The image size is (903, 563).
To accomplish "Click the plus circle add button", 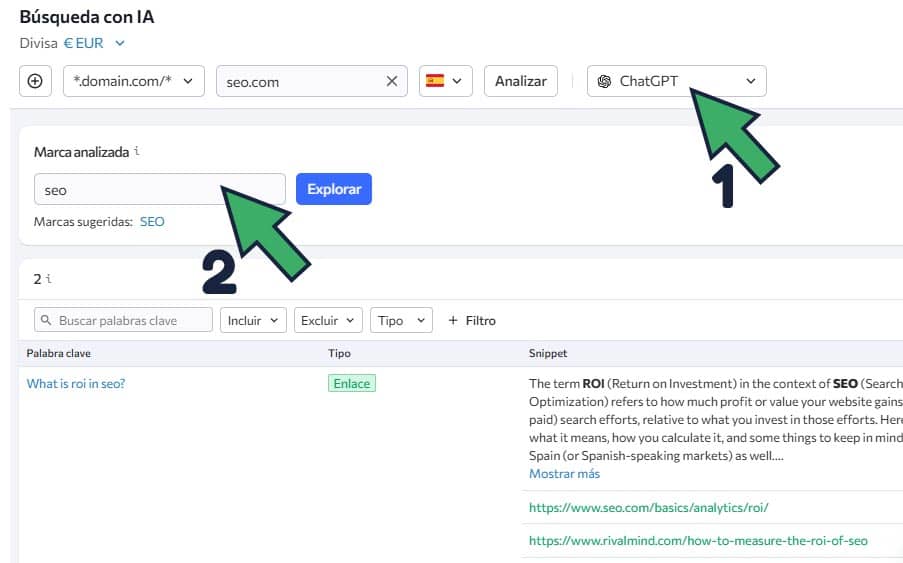I will 35,81.
